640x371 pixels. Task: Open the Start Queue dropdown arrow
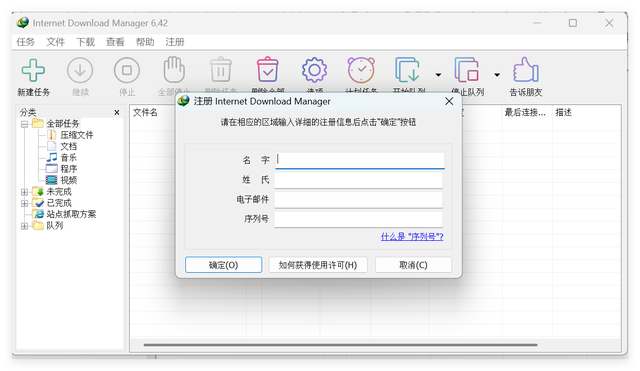(438, 75)
